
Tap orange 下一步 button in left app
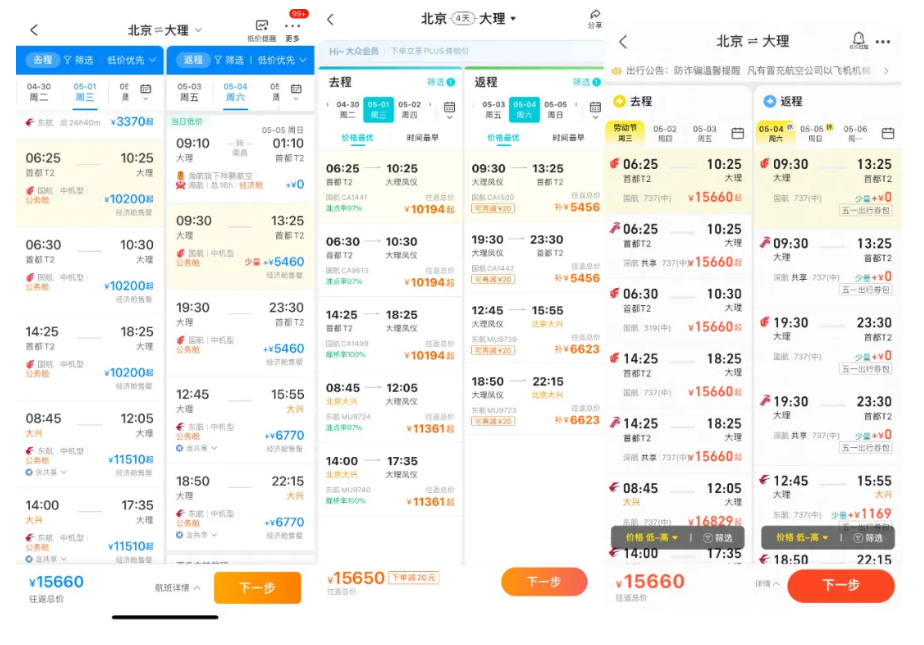(x=257, y=587)
